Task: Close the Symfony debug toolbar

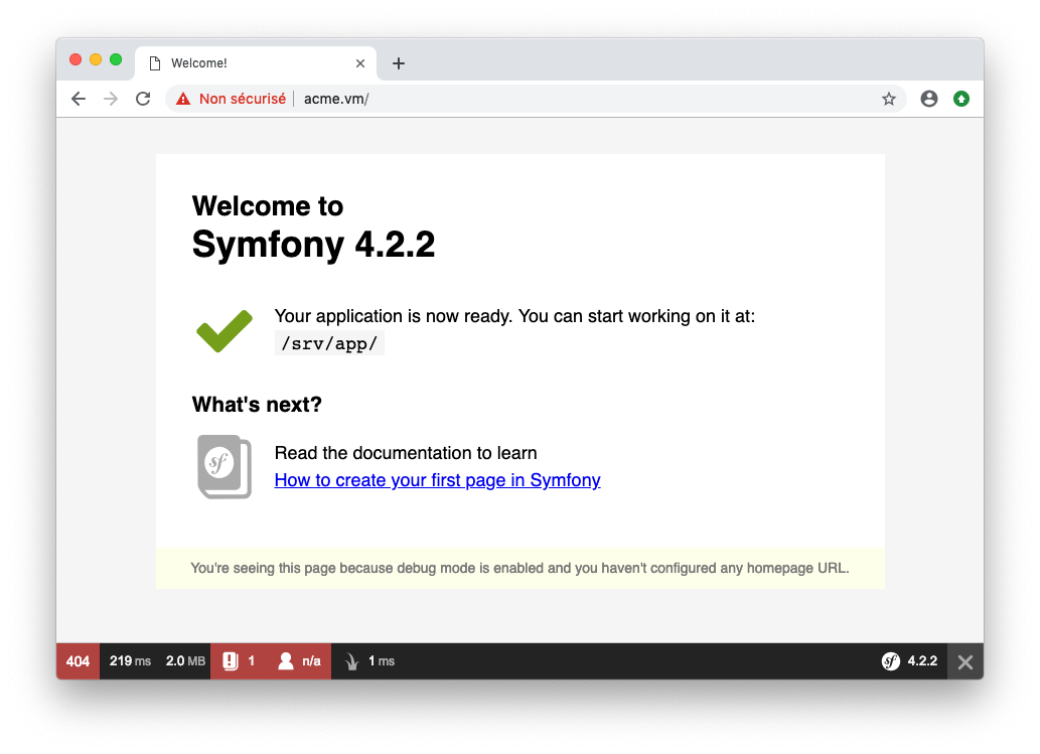Action: (965, 661)
